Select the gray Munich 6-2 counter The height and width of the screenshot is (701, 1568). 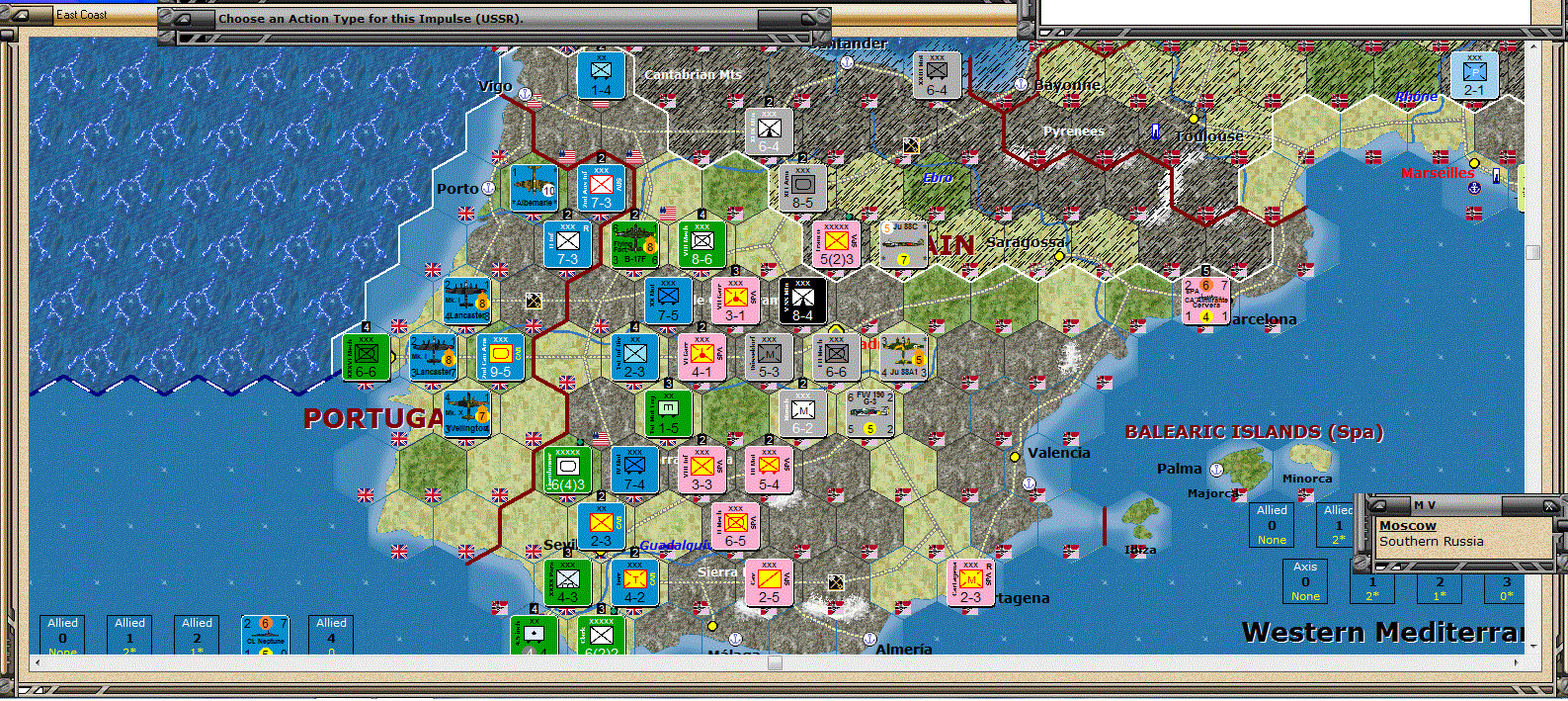click(802, 413)
